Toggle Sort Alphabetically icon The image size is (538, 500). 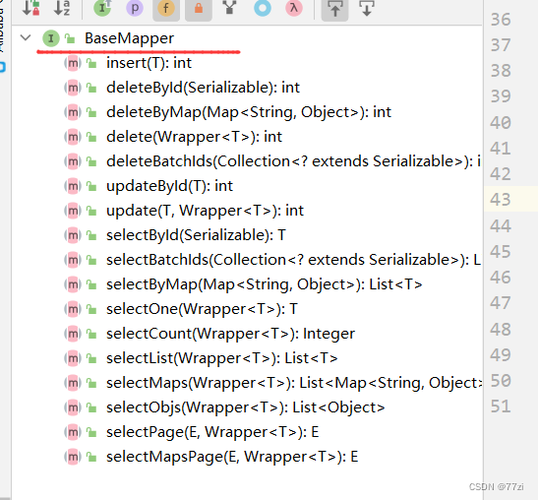tap(62, 8)
